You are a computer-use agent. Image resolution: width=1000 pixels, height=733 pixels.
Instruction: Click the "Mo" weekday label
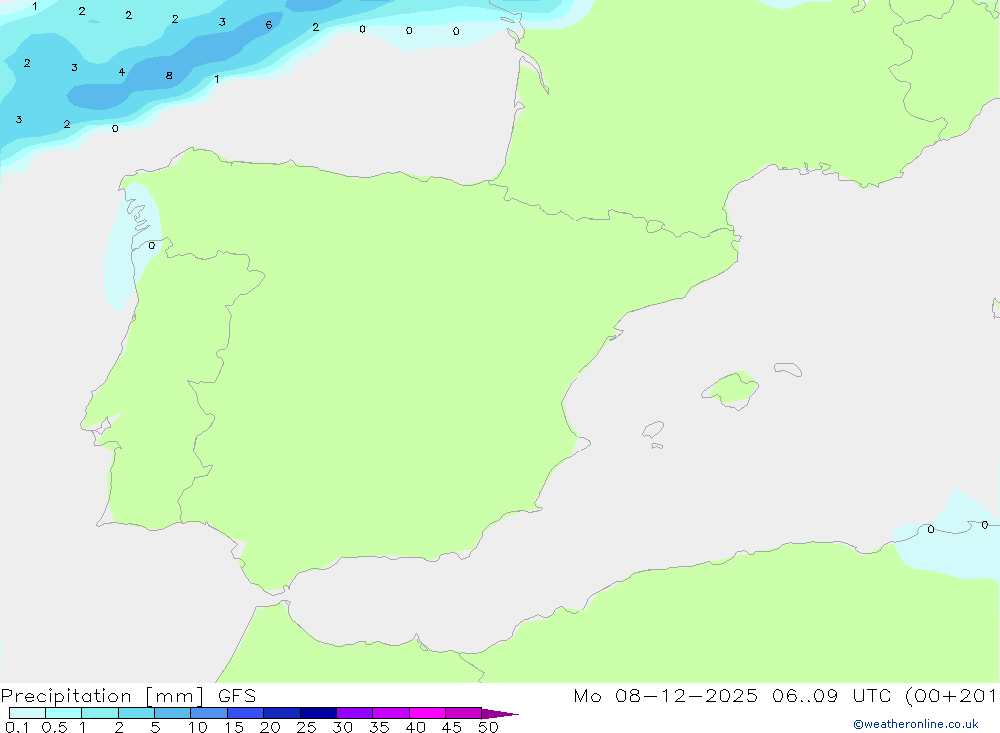pyautogui.click(x=587, y=695)
